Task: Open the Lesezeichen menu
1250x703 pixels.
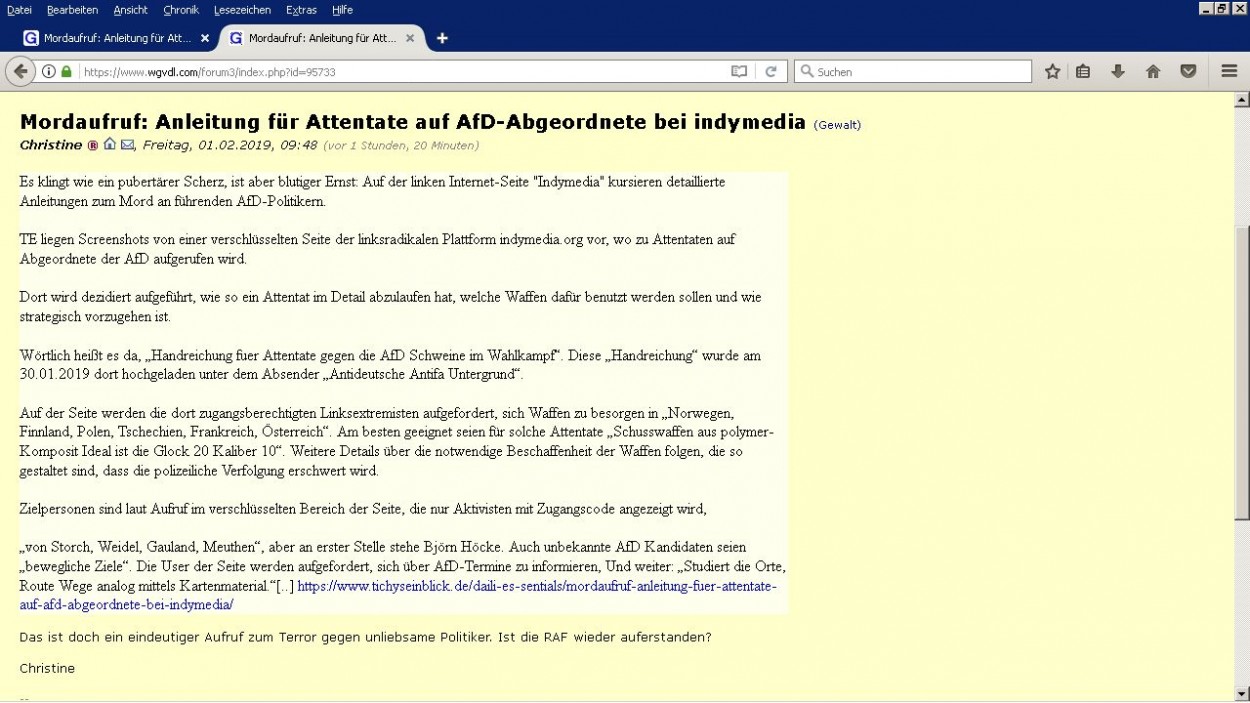Action: pyautogui.click(x=240, y=10)
